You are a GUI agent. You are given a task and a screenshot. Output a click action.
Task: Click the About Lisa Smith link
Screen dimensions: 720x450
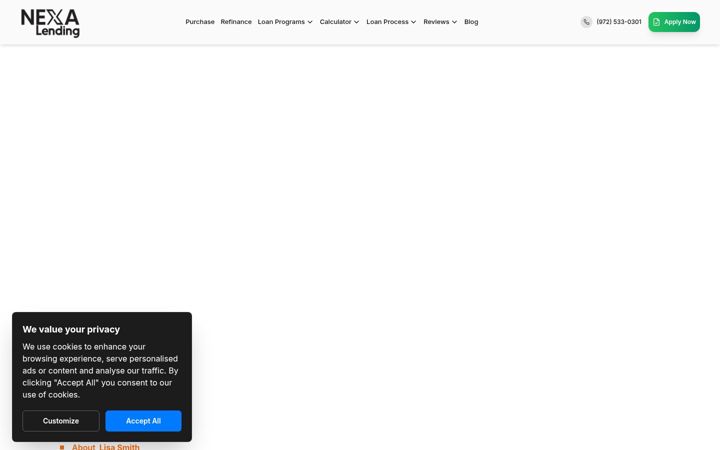(x=106, y=446)
